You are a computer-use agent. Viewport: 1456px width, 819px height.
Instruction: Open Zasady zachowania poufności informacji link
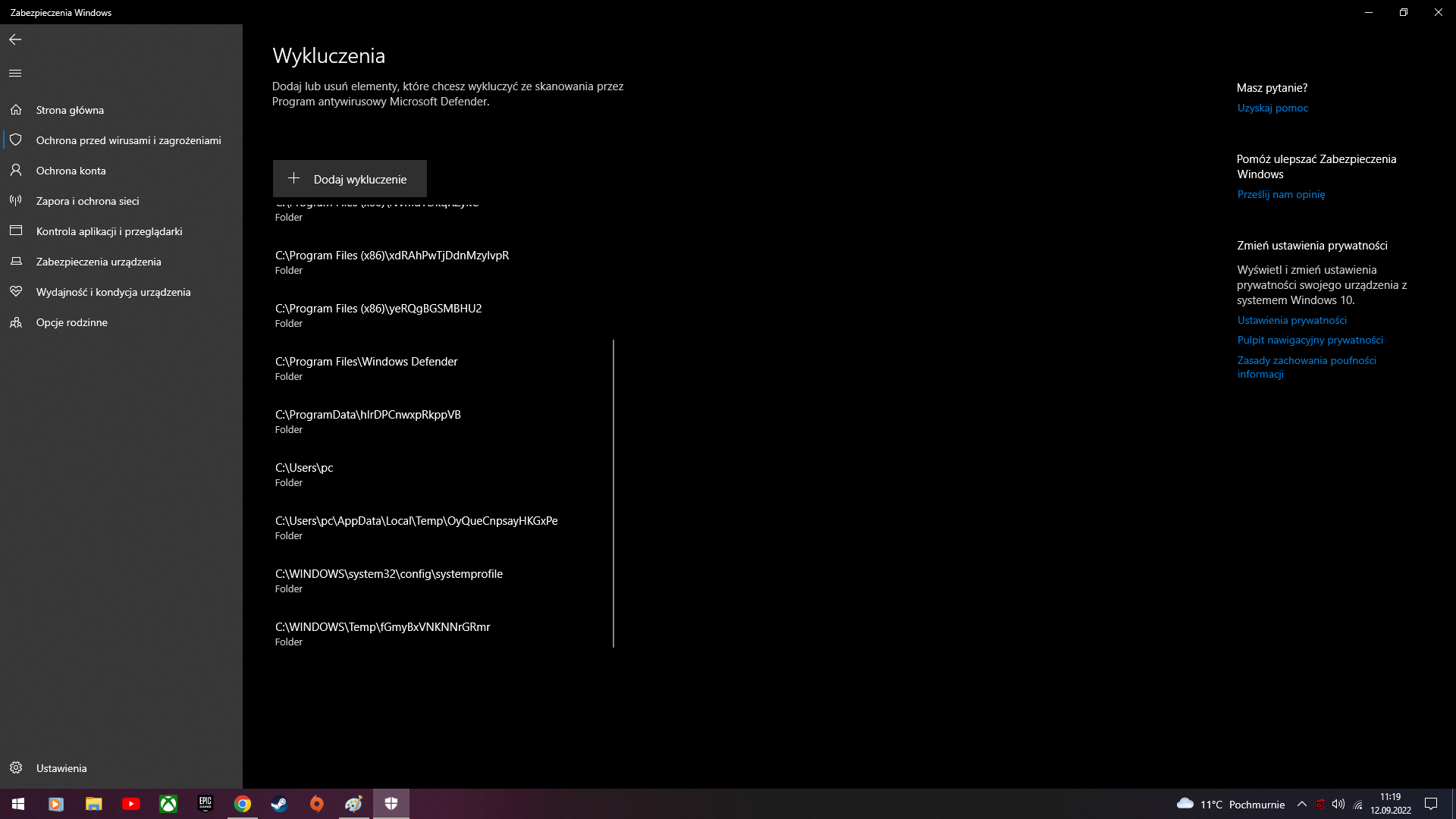coord(1307,367)
